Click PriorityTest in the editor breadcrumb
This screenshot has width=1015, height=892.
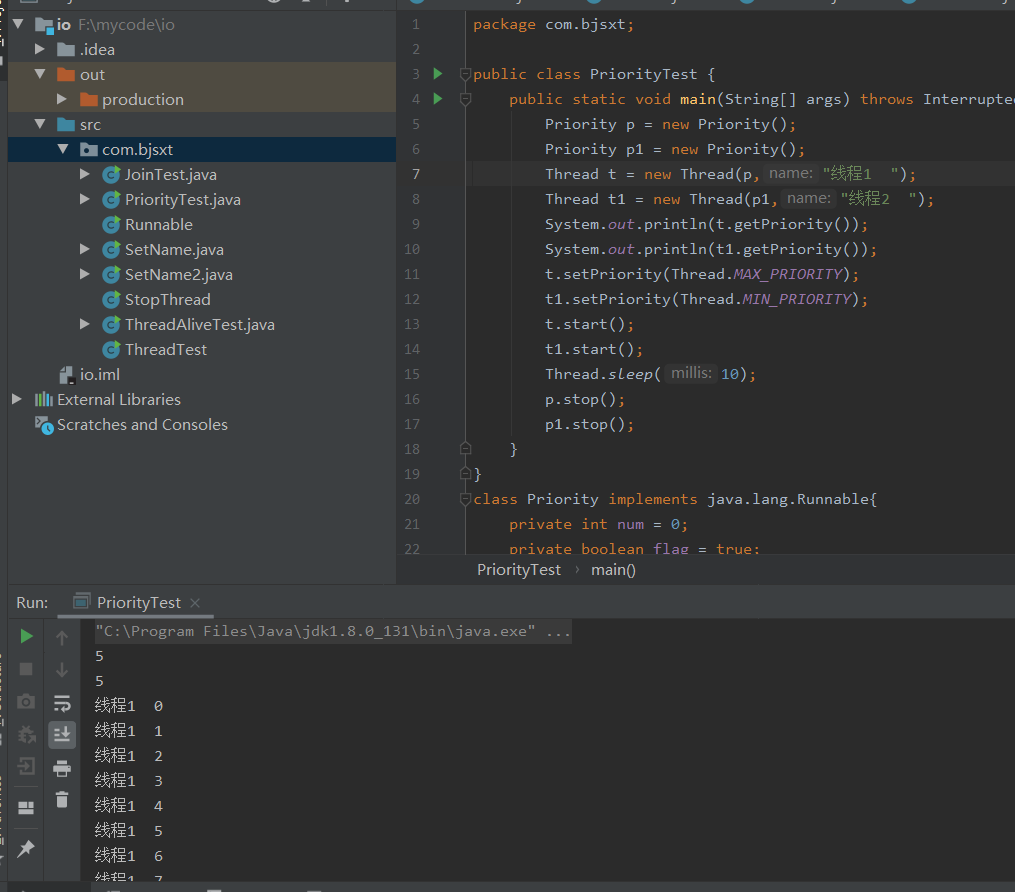(x=519, y=570)
